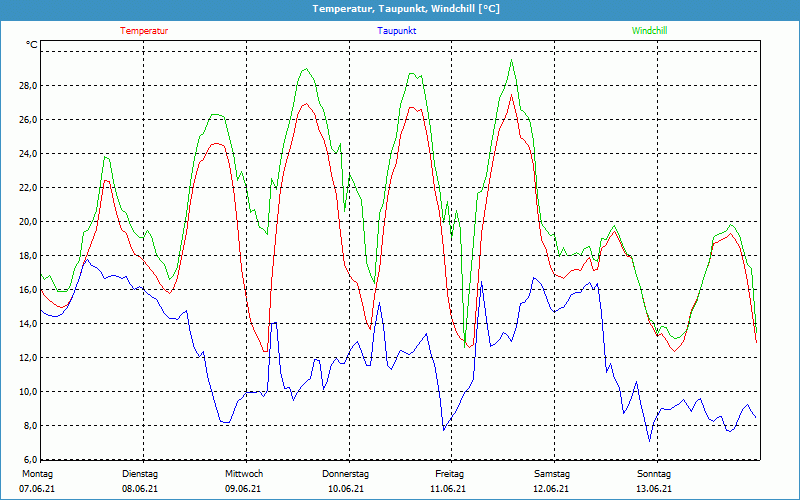800x500 pixels.
Task: Click the '11.06.21' date label
Action: [x=448, y=489]
